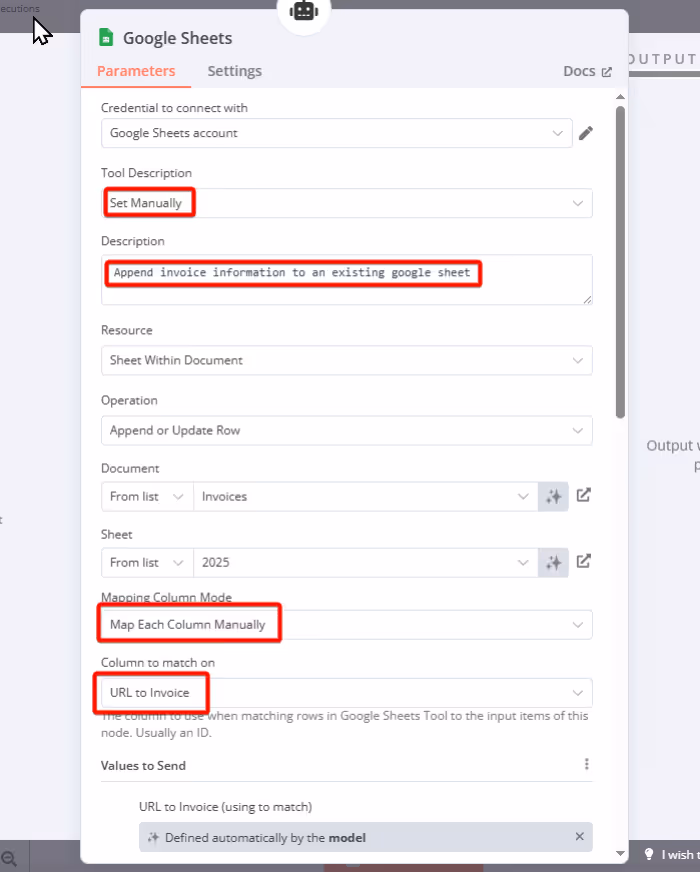700x872 pixels.
Task: Open Invoices document in new tab icon
Action: [583, 495]
